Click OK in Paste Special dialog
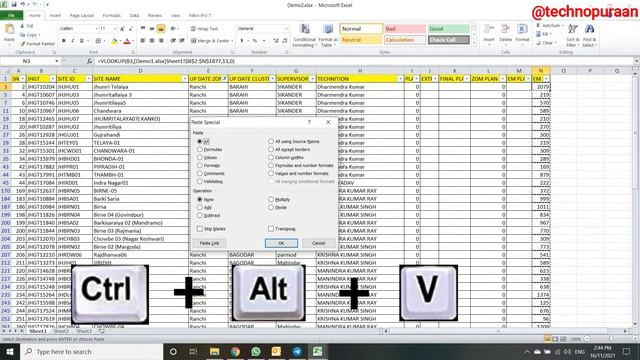This screenshot has height=360, width=640. coord(281,243)
